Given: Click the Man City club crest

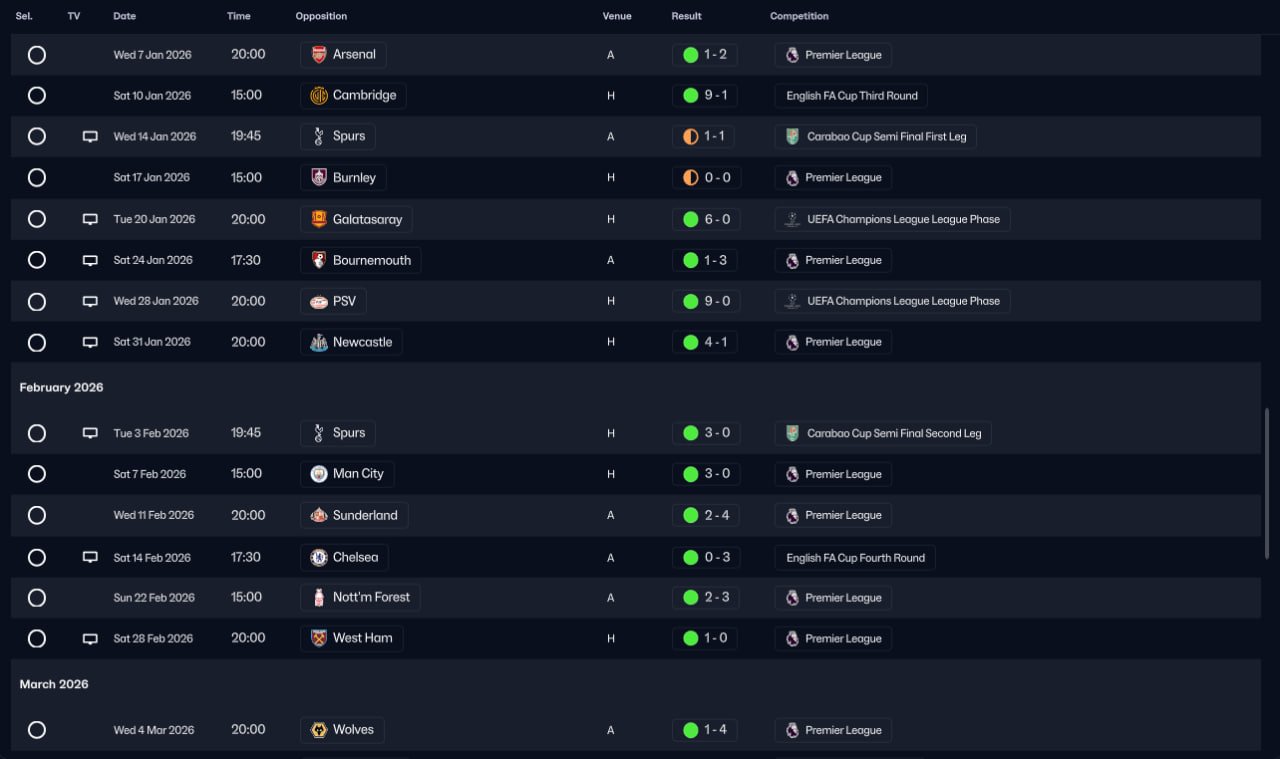Looking at the screenshot, I should (x=318, y=474).
